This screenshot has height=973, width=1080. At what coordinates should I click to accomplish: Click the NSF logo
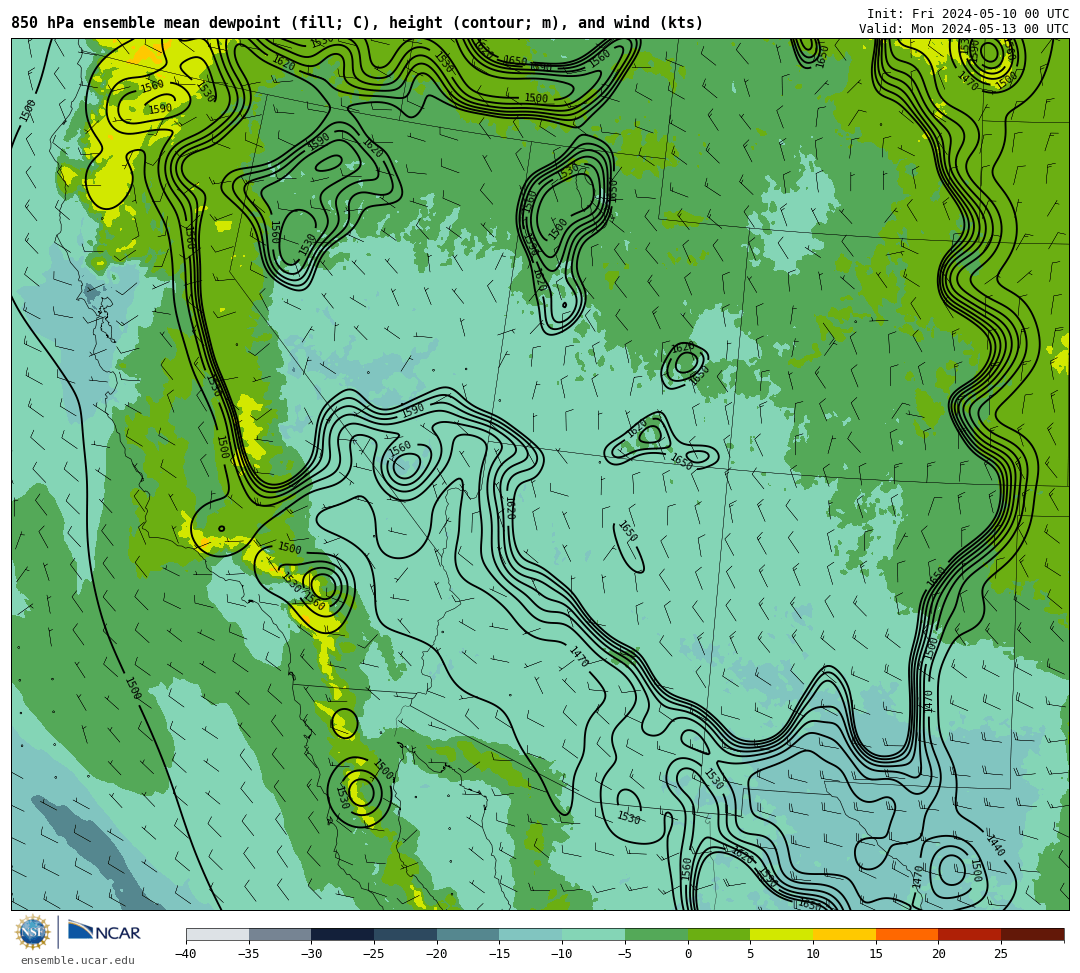32,933
